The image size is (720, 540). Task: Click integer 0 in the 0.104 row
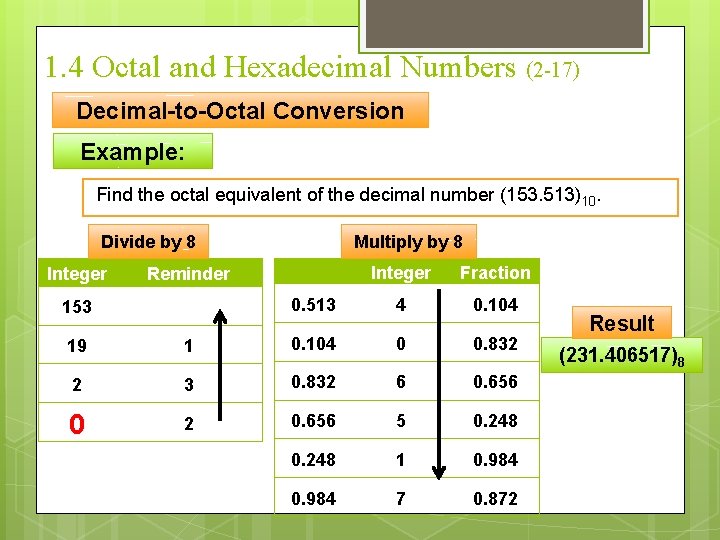pos(400,343)
